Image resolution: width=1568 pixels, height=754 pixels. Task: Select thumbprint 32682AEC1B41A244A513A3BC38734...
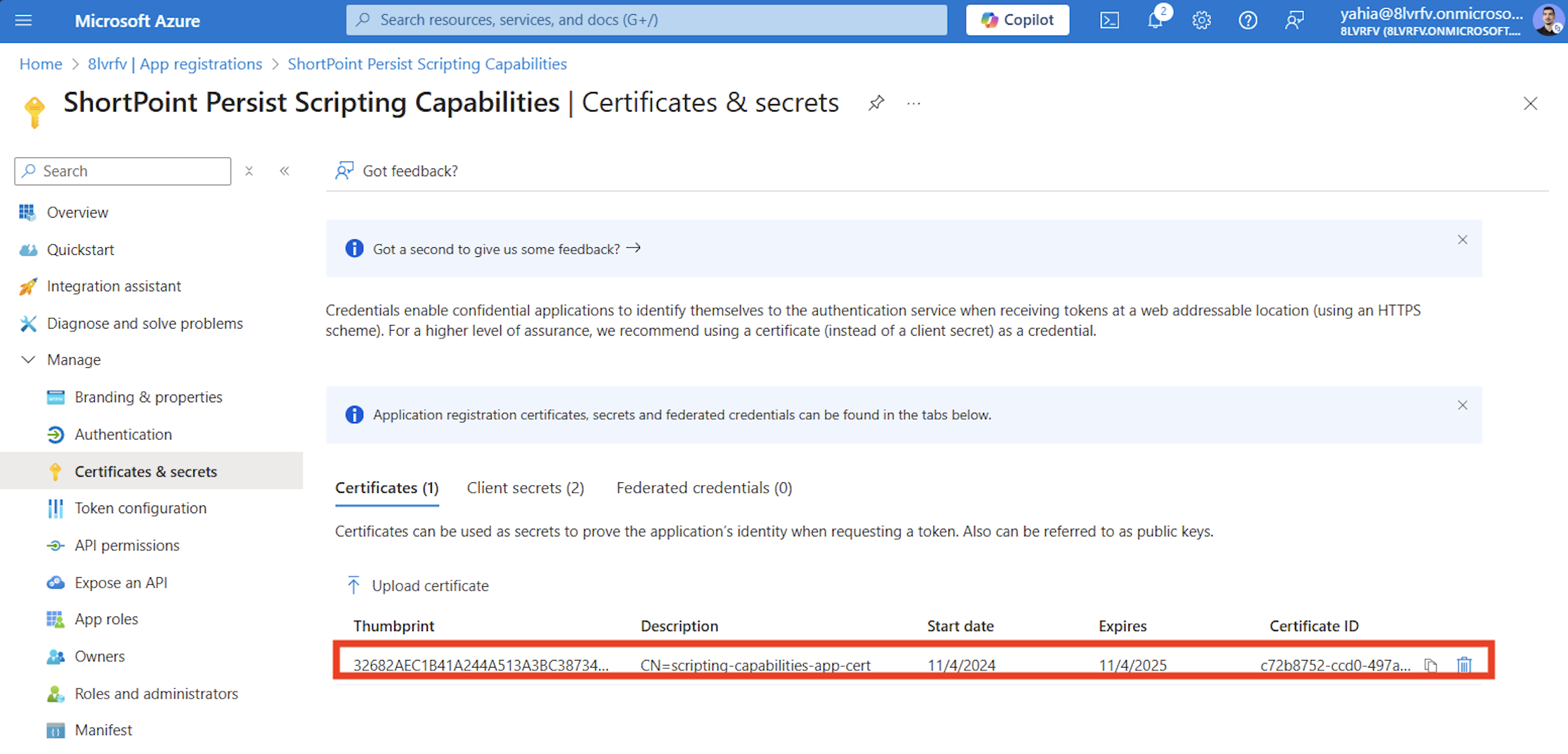click(481, 666)
